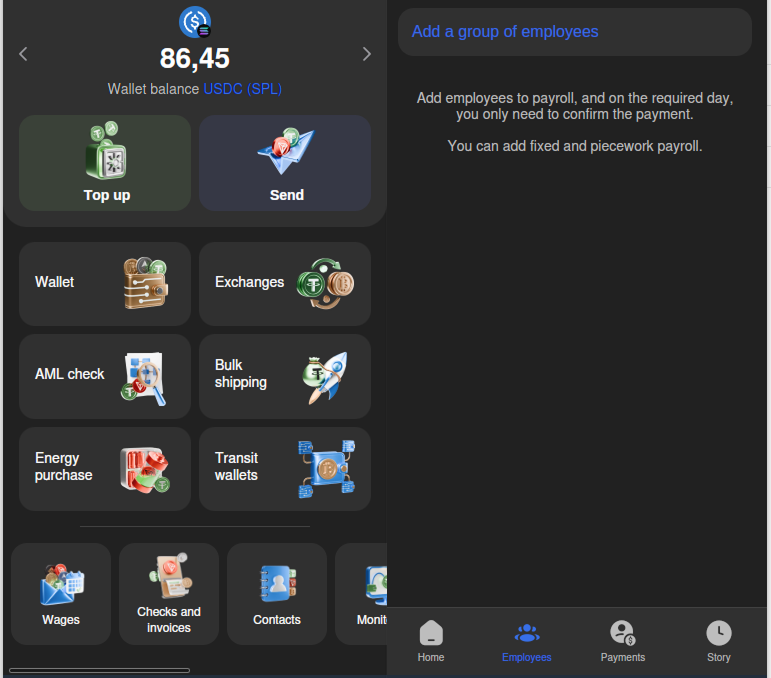Open Transit wallets

(285, 468)
